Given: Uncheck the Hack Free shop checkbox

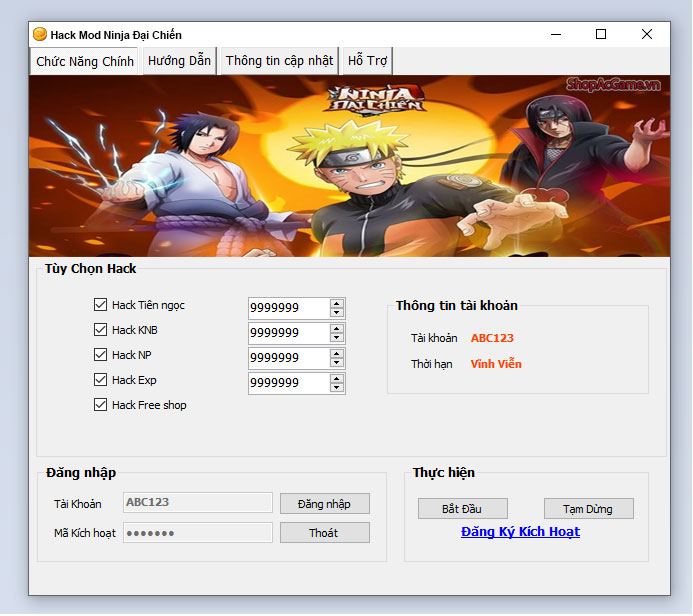Looking at the screenshot, I should pos(100,405).
